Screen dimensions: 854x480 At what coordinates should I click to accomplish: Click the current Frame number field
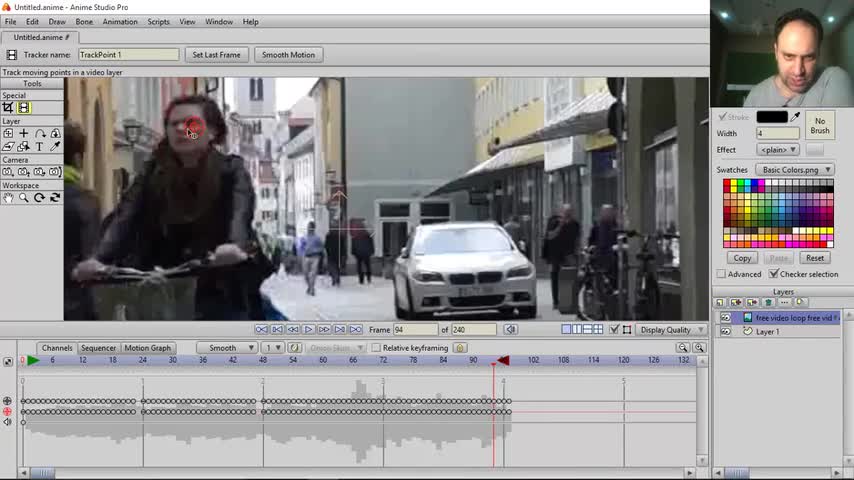coord(415,330)
